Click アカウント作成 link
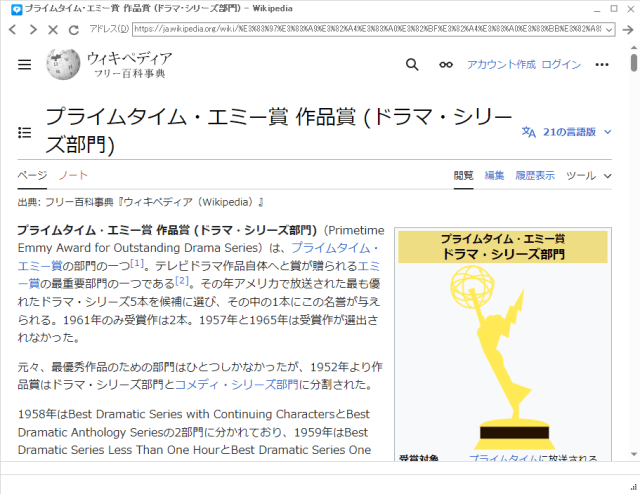 pyautogui.click(x=501, y=65)
